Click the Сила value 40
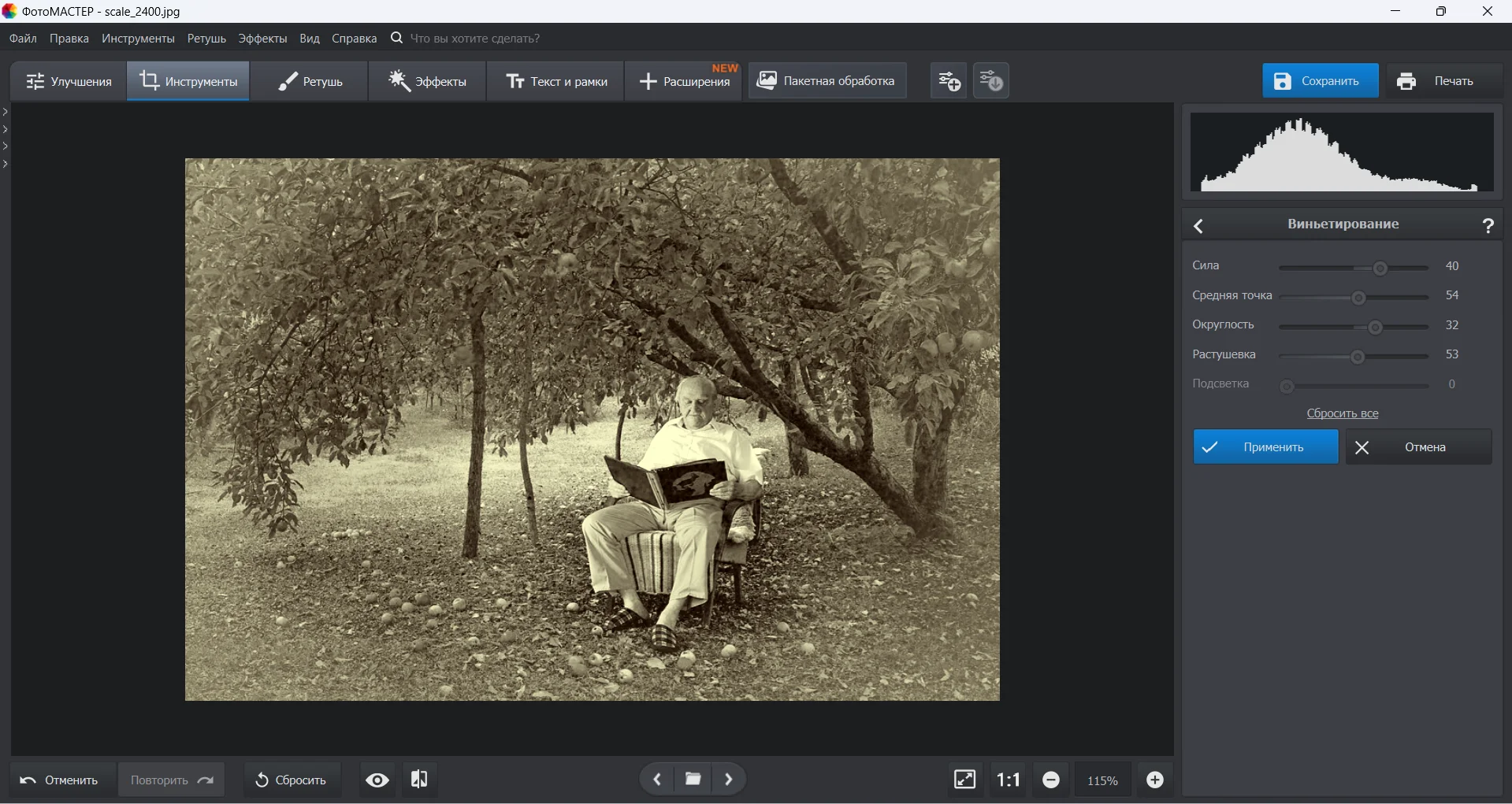 click(1452, 266)
